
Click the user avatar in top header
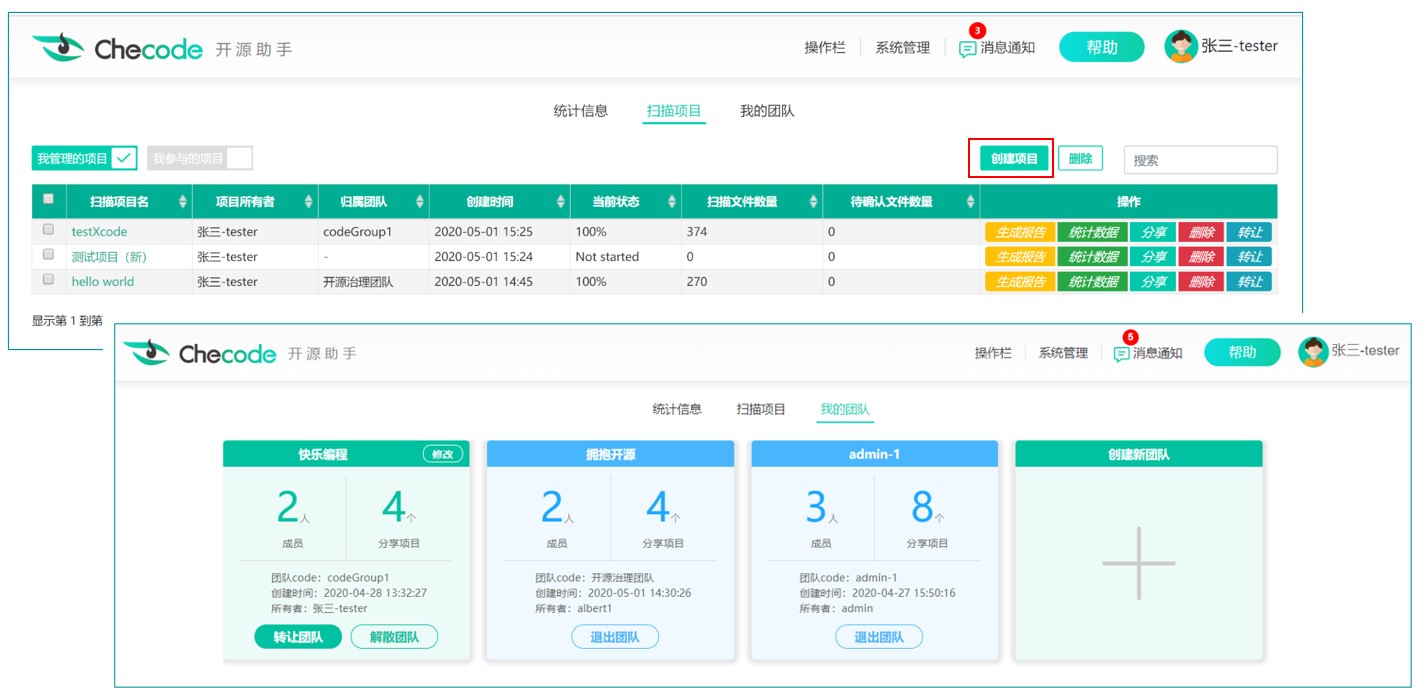pyautogui.click(x=1181, y=47)
